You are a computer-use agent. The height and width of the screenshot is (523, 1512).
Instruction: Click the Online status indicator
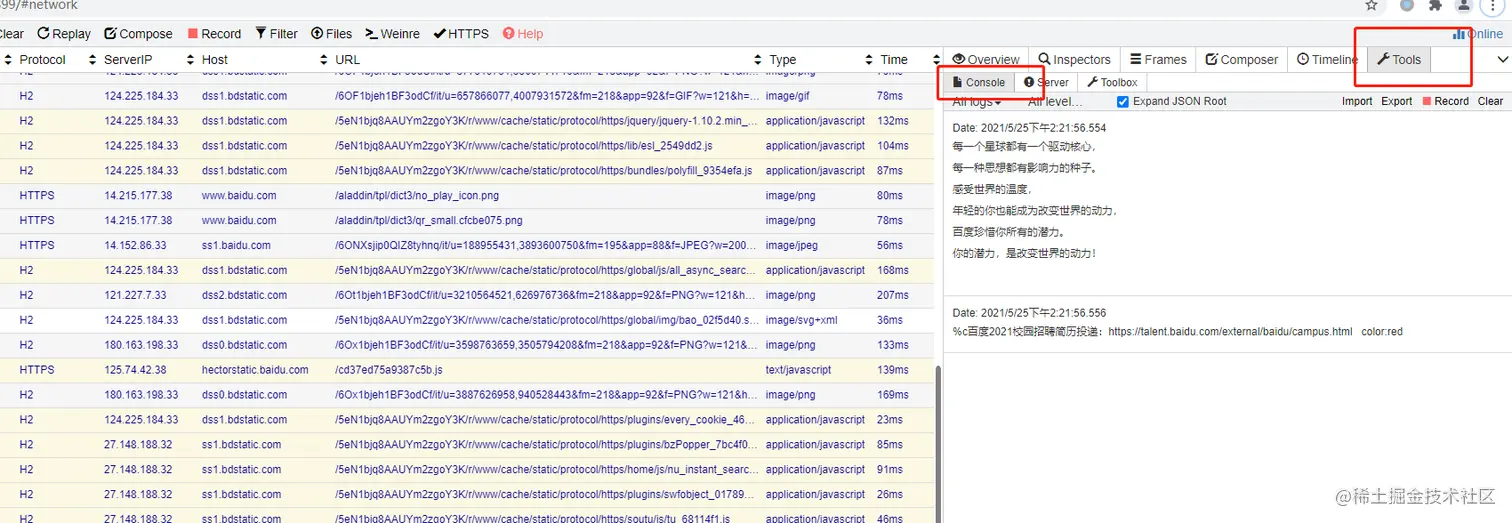1477,34
